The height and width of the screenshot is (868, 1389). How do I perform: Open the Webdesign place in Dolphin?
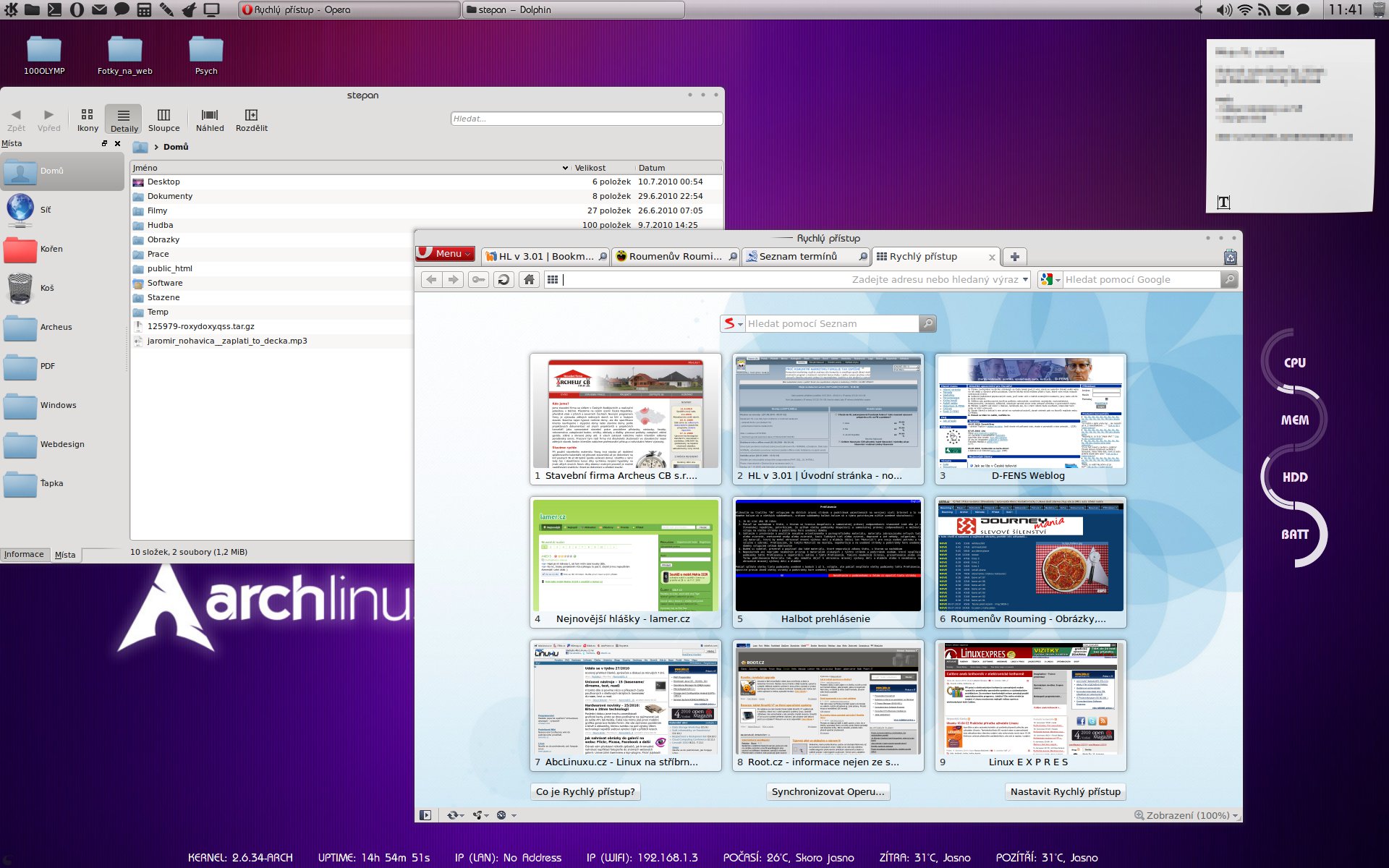coord(62,444)
